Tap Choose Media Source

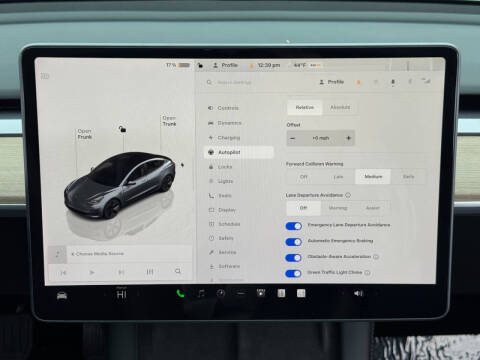tap(98, 254)
